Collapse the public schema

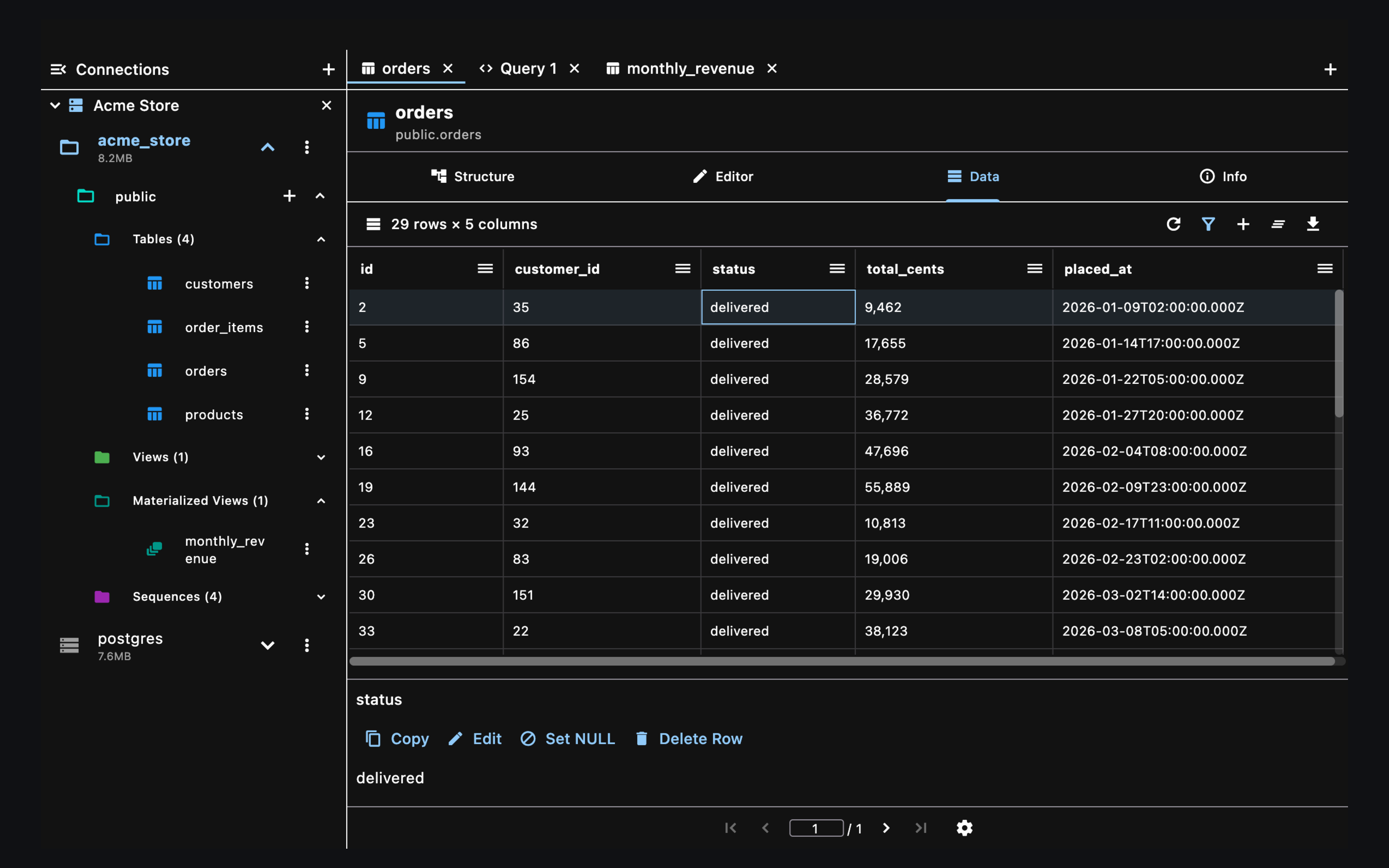pos(320,196)
